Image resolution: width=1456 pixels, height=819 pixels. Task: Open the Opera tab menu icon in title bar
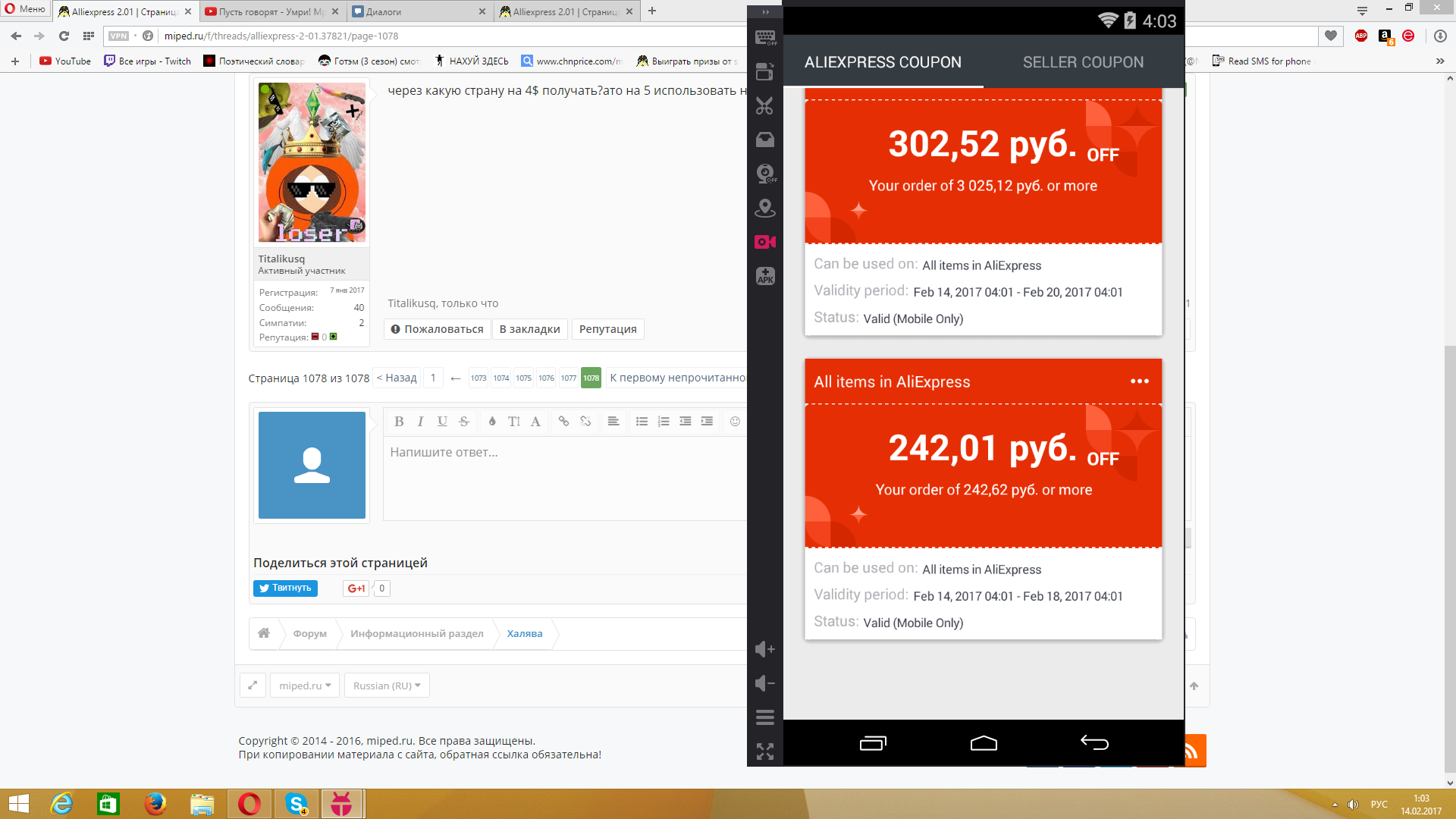[x=1362, y=11]
